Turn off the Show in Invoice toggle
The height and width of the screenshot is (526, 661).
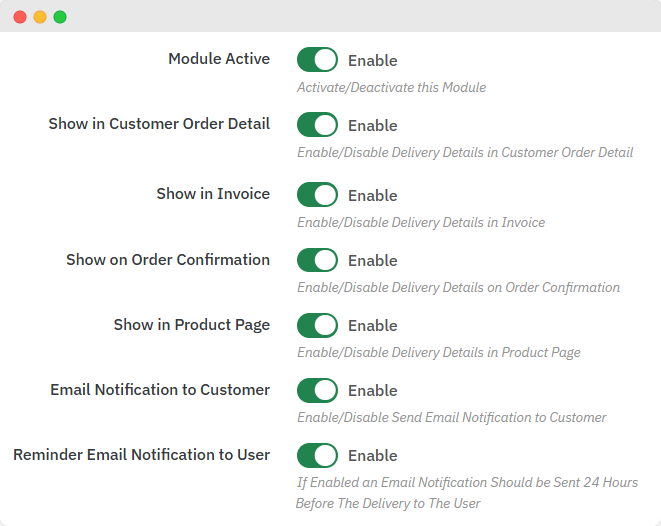[317, 195]
